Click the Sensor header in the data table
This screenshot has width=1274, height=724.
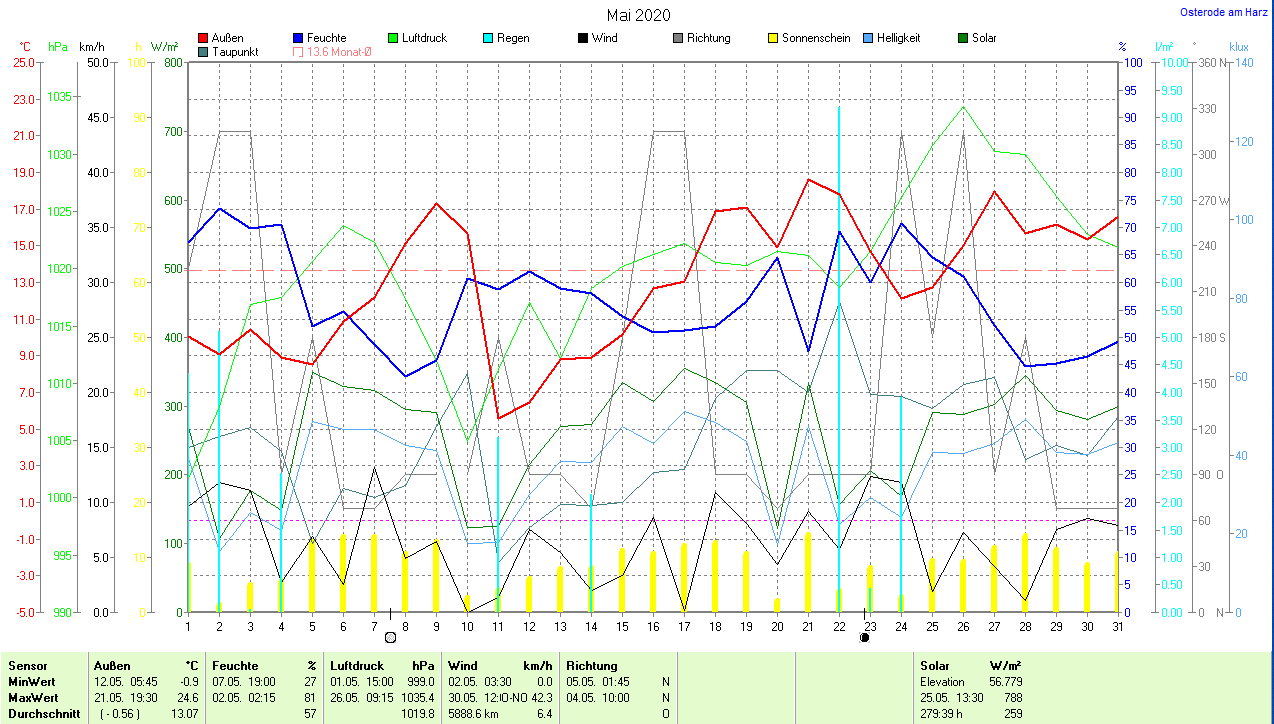pos(27,665)
